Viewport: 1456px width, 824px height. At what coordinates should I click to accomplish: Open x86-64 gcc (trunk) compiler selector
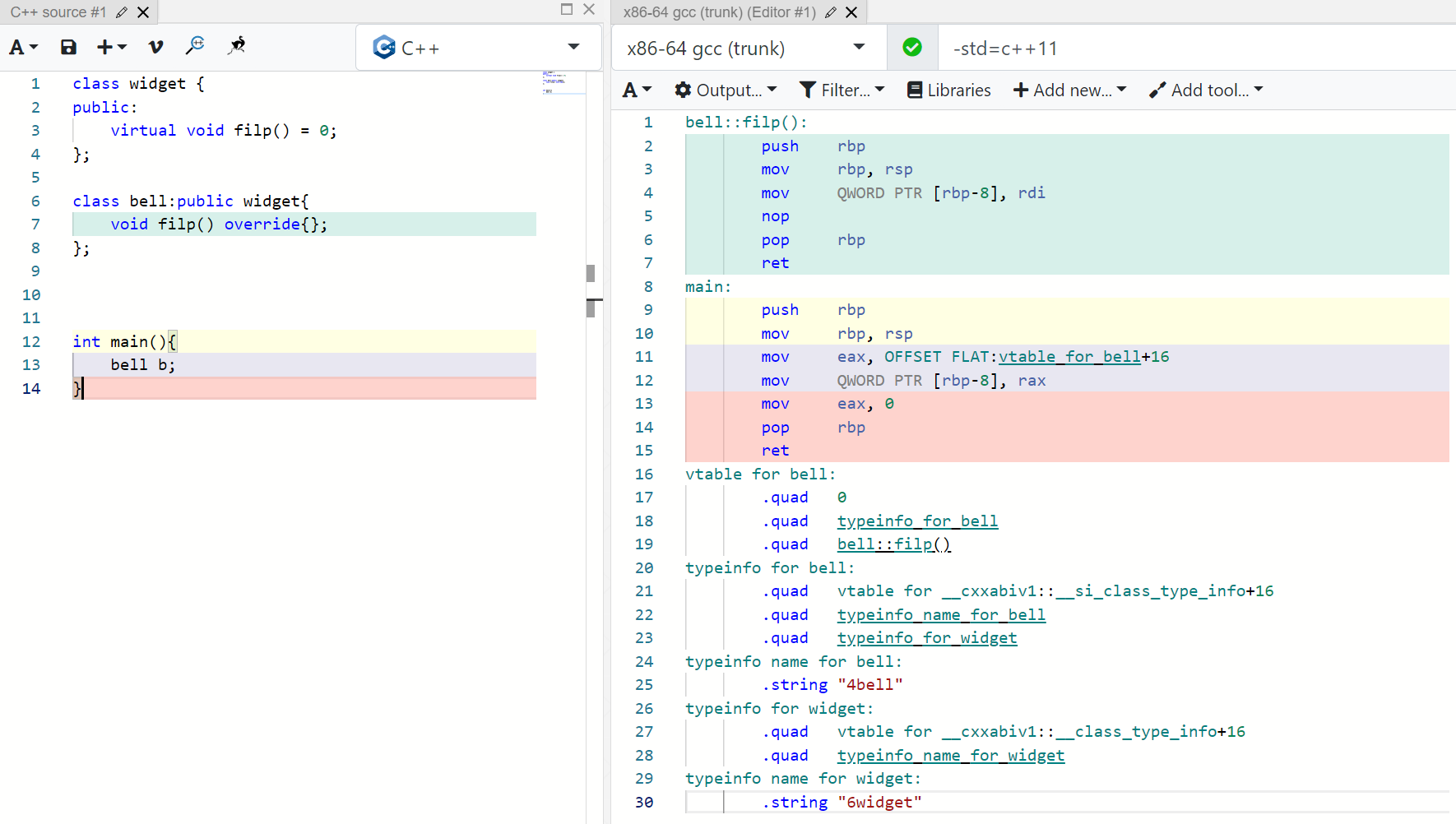click(x=748, y=48)
